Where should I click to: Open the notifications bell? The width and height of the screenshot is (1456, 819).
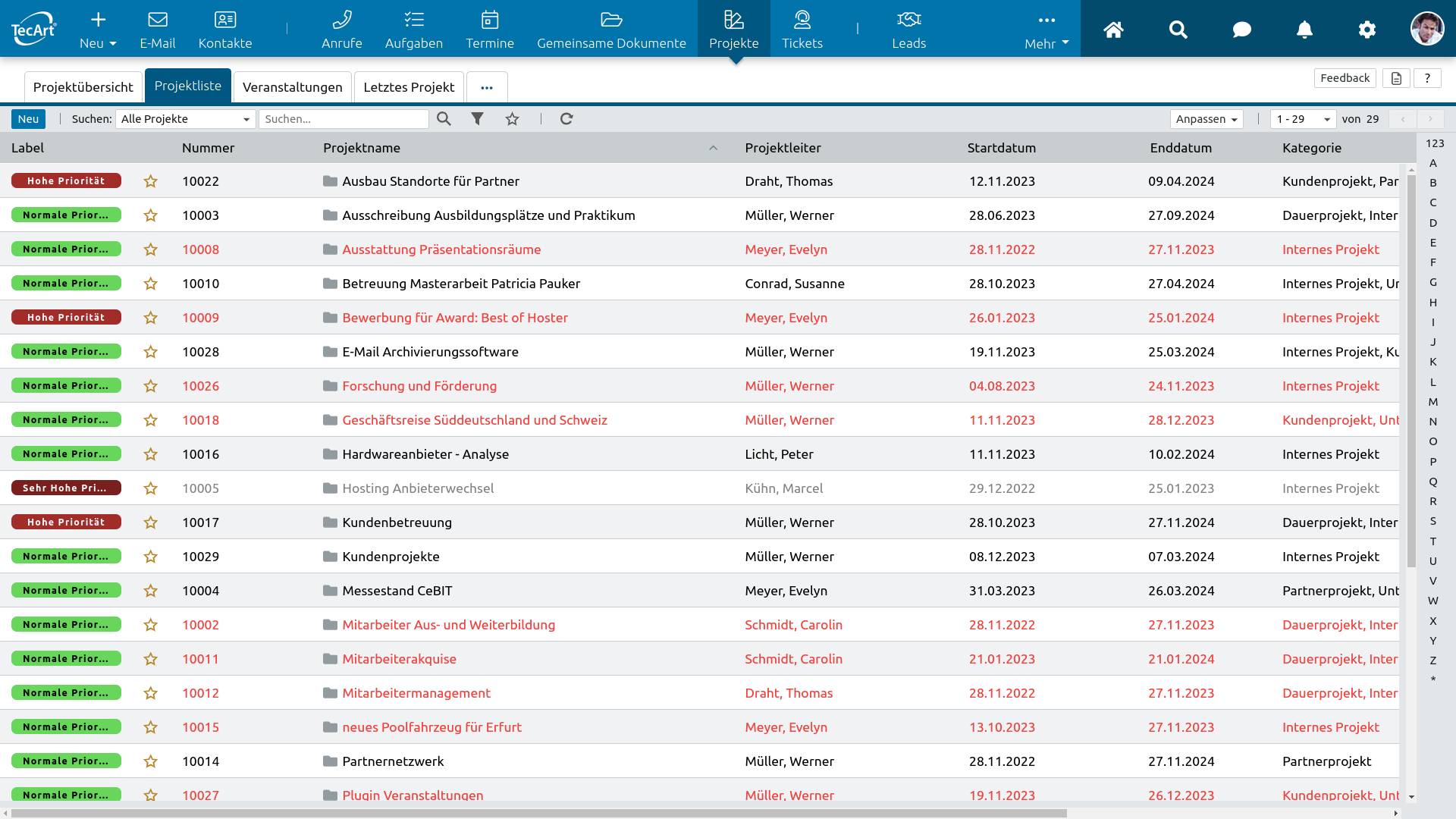pyautogui.click(x=1304, y=30)
